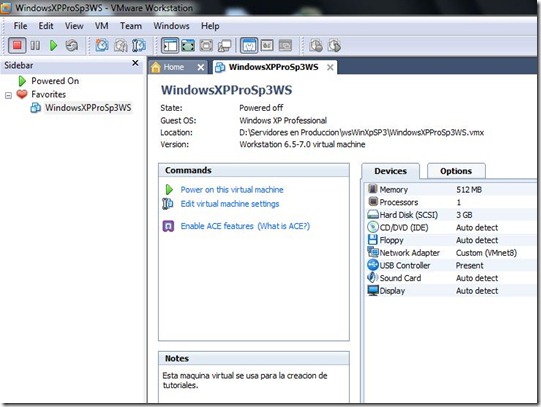Close the Sidebar panel
The image size is (541, 407).
(135, 63)
